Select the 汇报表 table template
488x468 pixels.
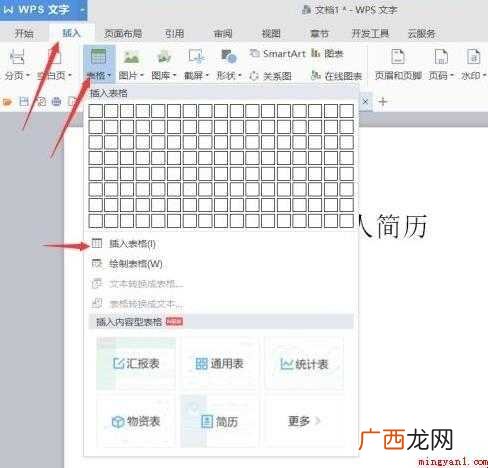point(136,363)
